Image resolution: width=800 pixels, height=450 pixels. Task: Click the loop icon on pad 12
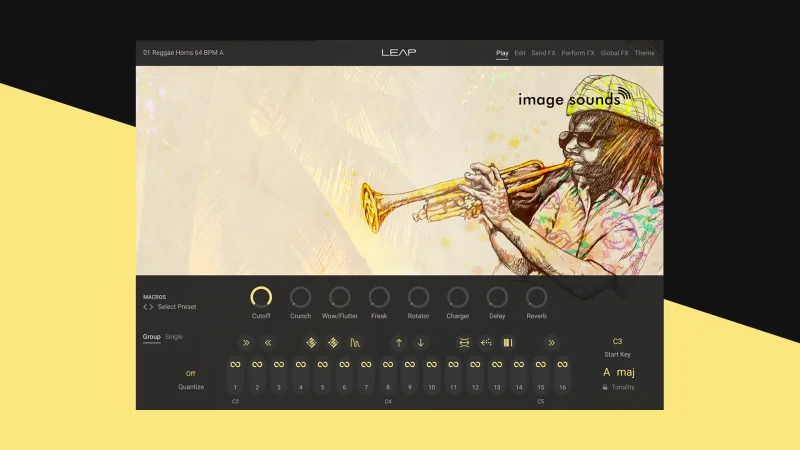pyautogui.click(x=475, y=364)
